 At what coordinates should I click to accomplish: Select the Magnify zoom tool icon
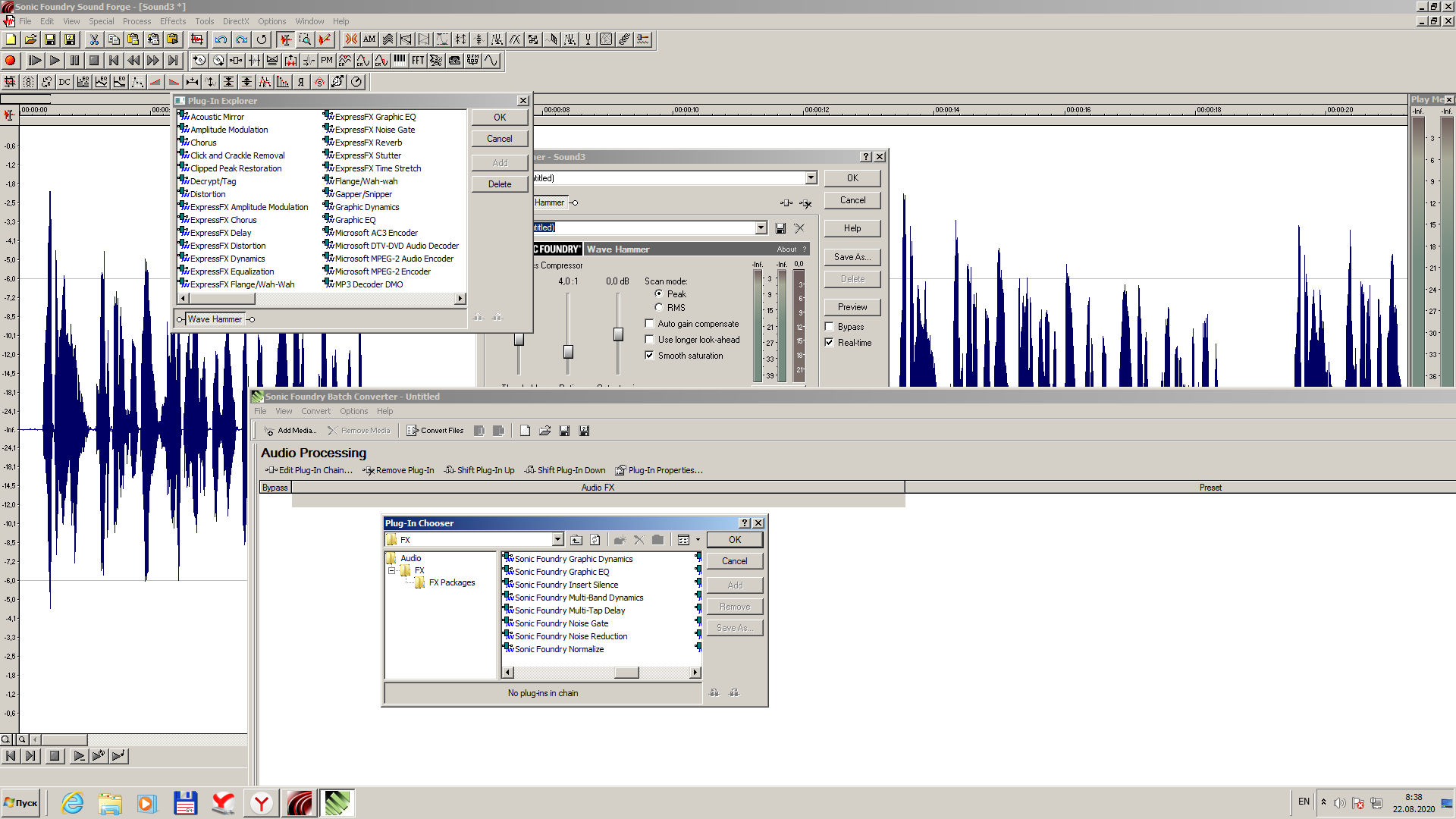[x=305, y=39]
